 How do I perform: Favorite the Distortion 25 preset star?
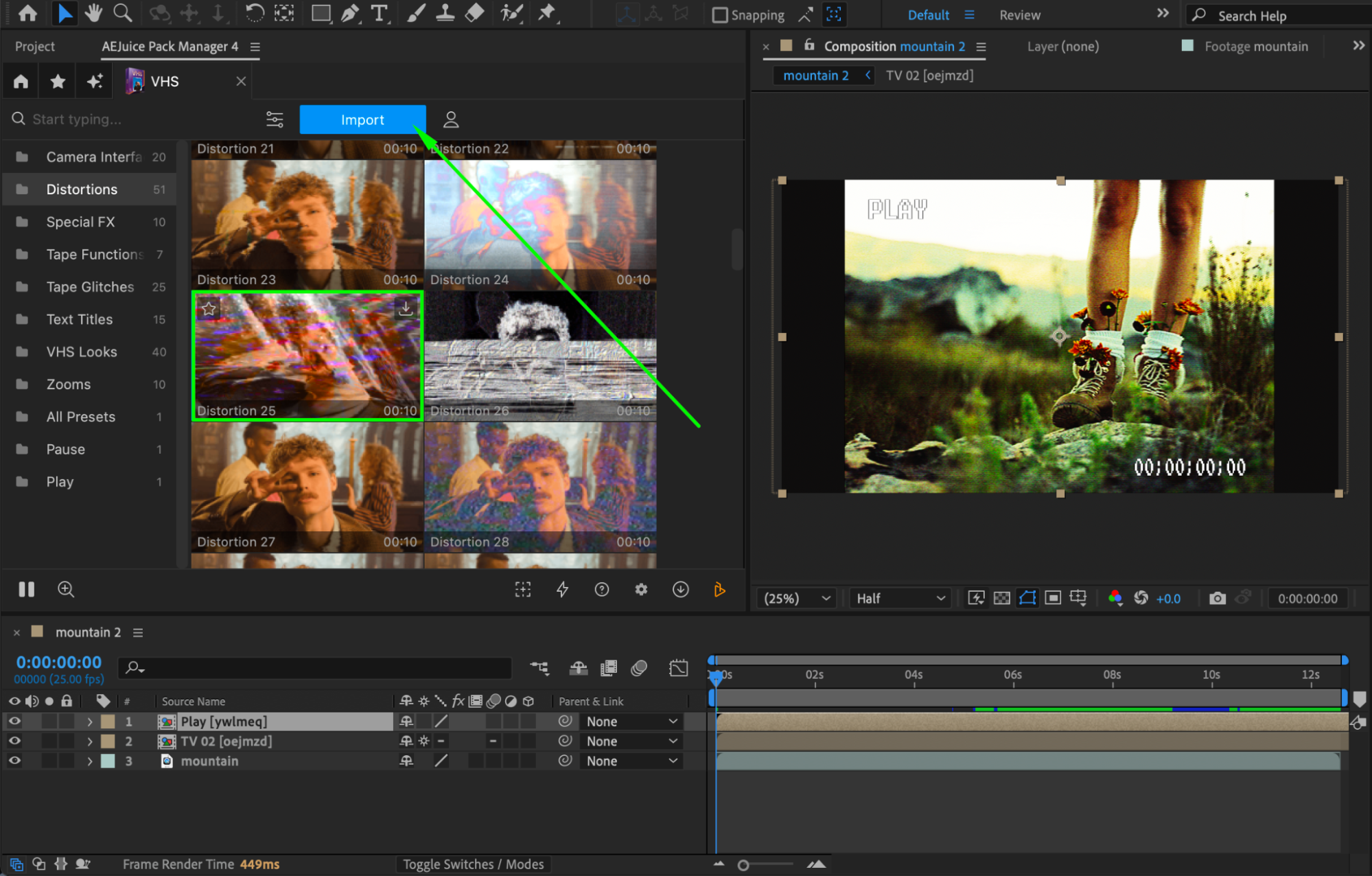click(x=209, y=309)
